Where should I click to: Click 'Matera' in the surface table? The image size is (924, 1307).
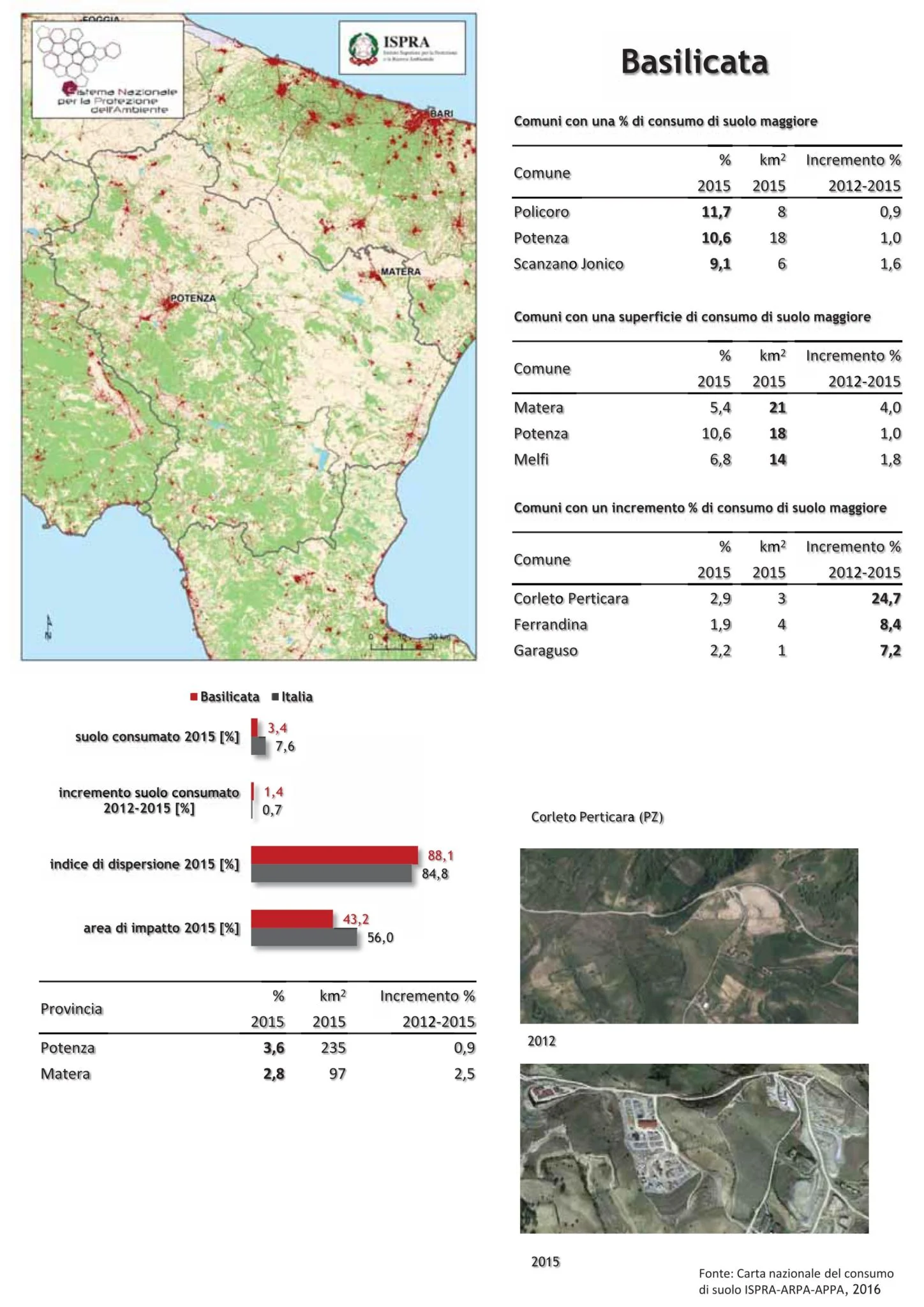coord(539,407)
